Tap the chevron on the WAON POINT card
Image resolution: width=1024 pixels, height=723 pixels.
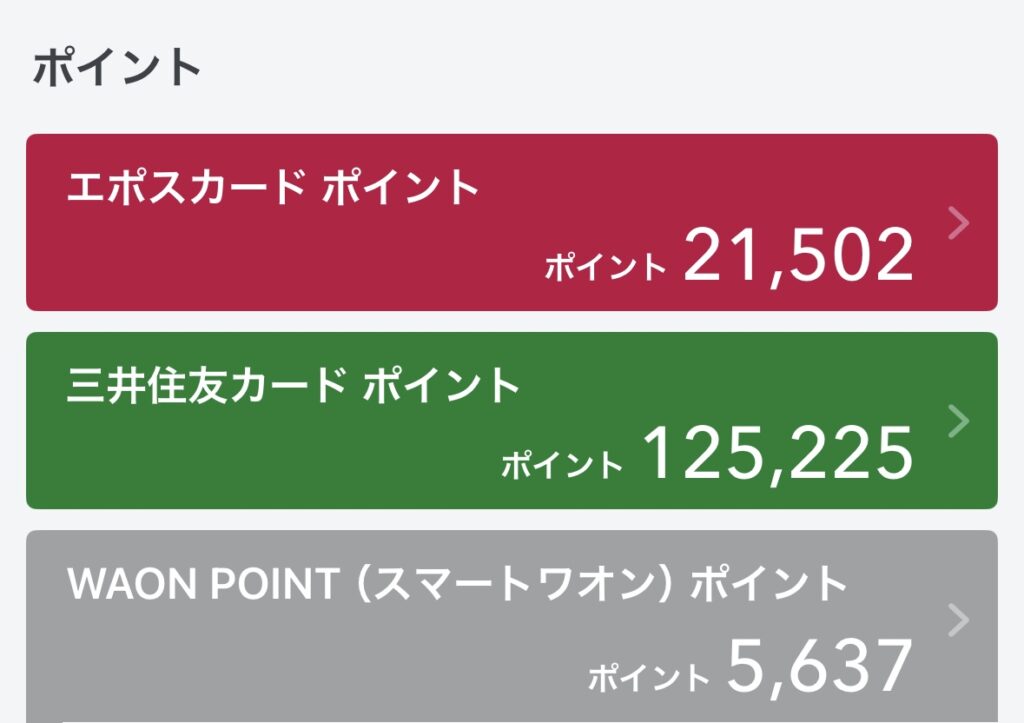pos(958,620)
